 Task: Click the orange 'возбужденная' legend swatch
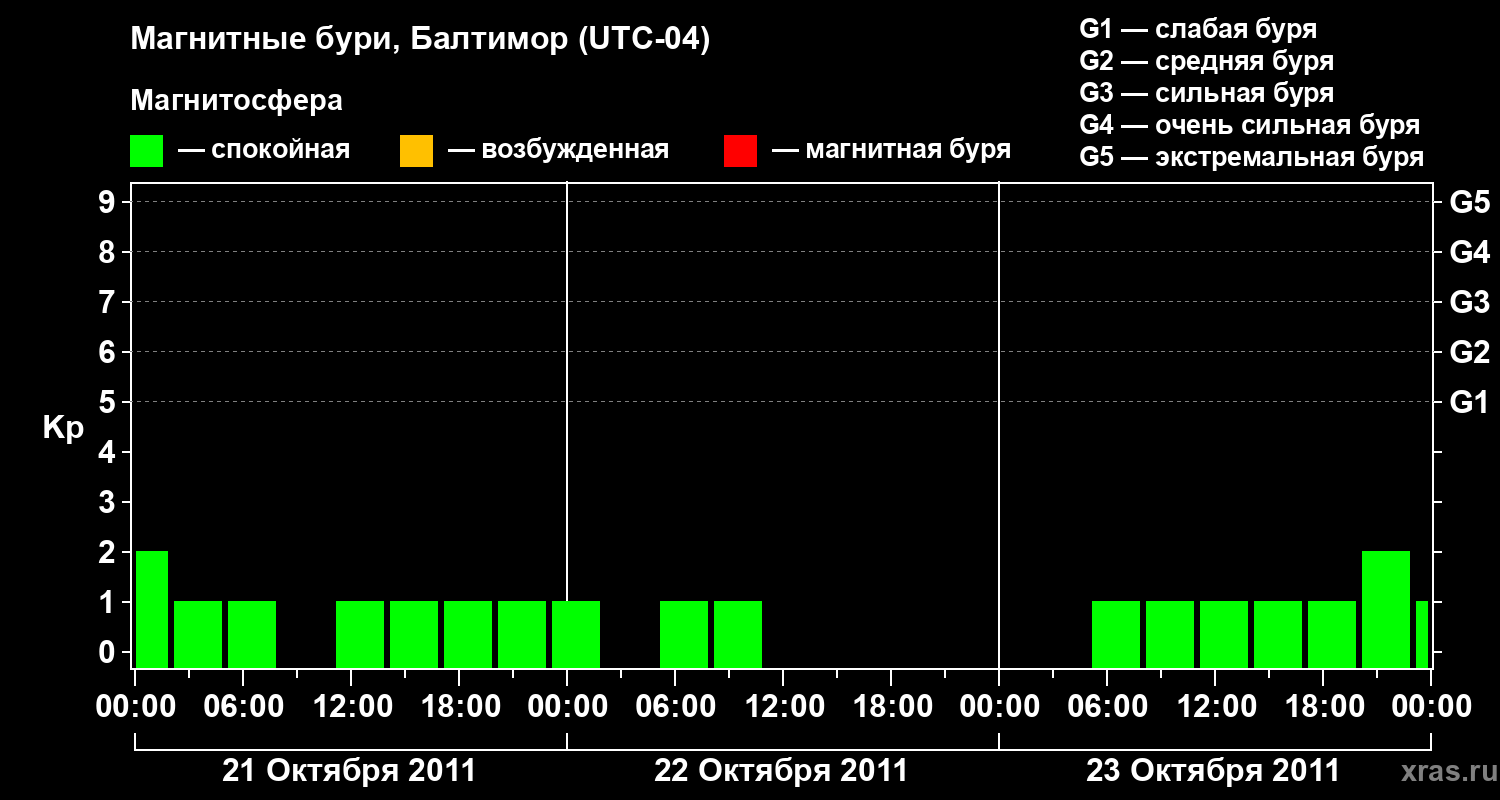click(416, 151)
